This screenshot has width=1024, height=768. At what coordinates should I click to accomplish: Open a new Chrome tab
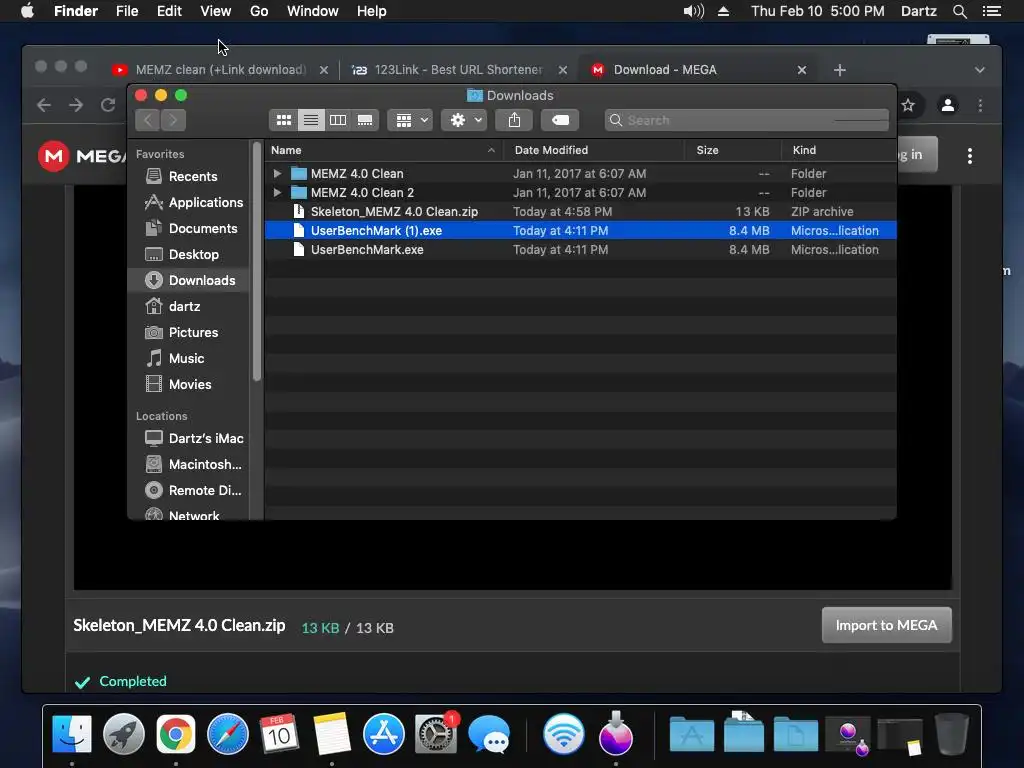[840, 70]
